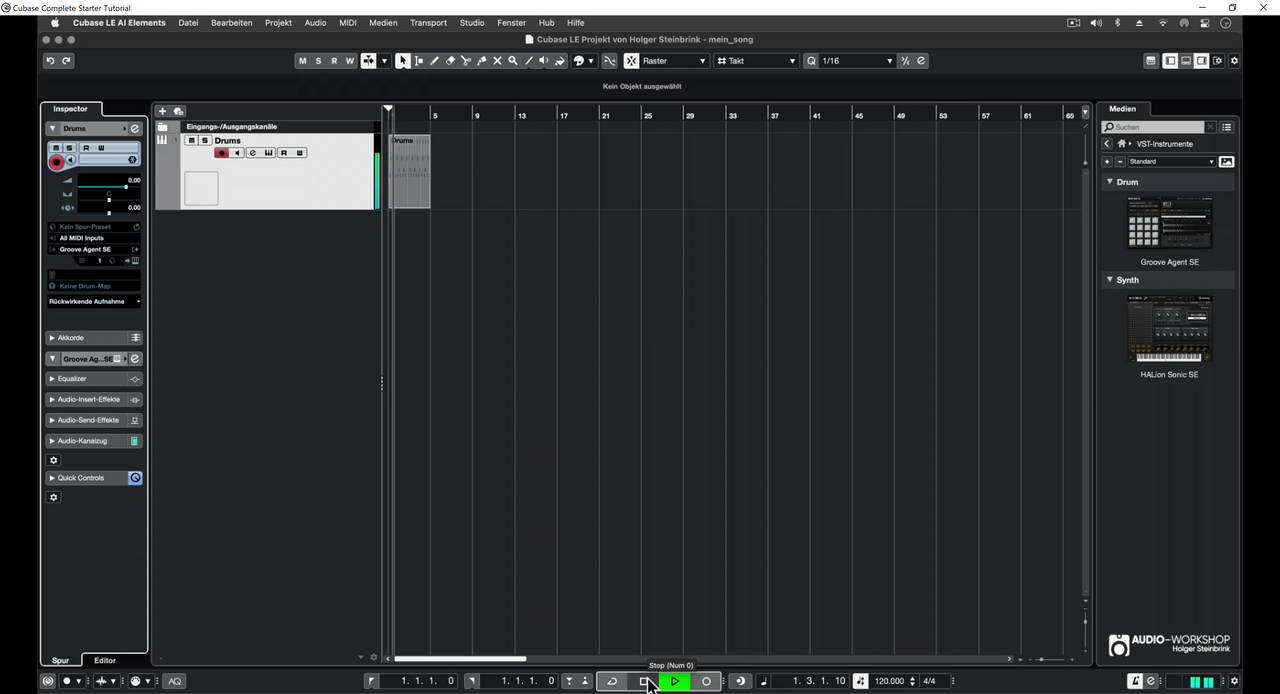Image resolution: width=1280 pixels, height=694 pixels.
Task: Toggle global Solo 'S' state in toolbar
Action: tap(318, 61)
